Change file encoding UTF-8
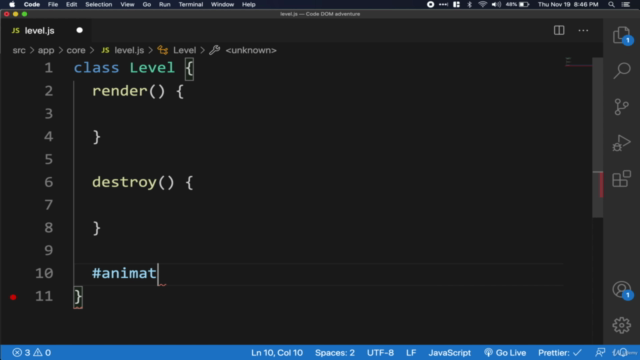The image size is (640, 360). [x=380, y=352]
